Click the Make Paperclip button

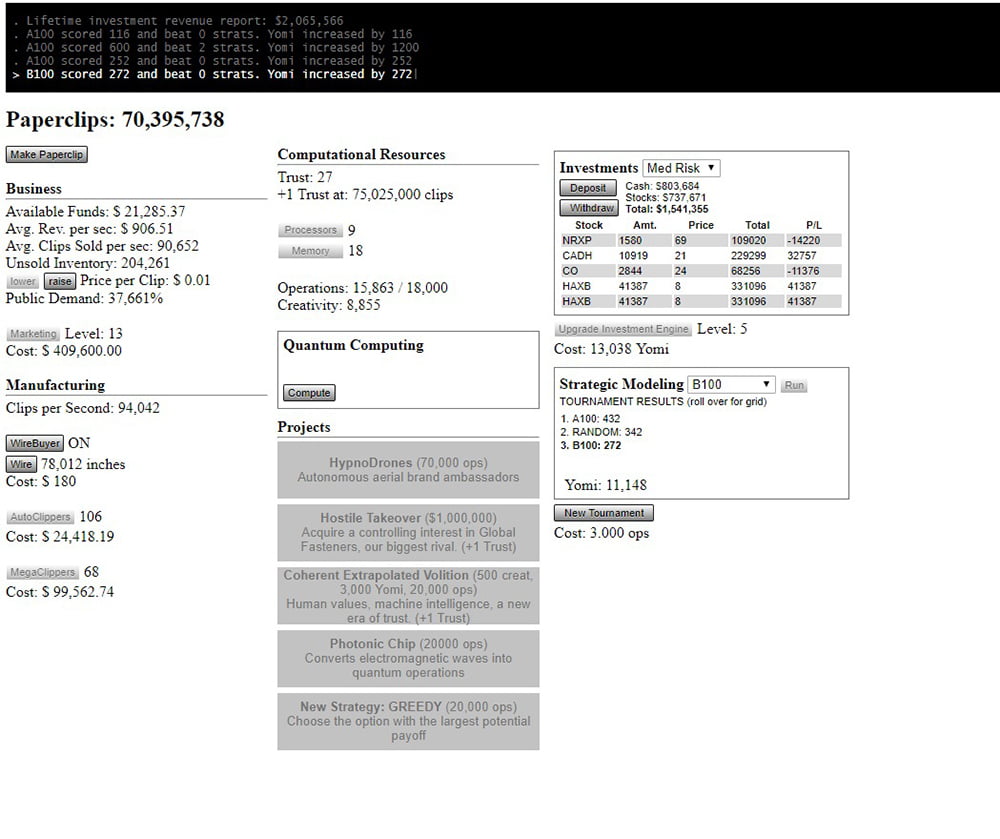pyautogui.click(x=46, y=155)
